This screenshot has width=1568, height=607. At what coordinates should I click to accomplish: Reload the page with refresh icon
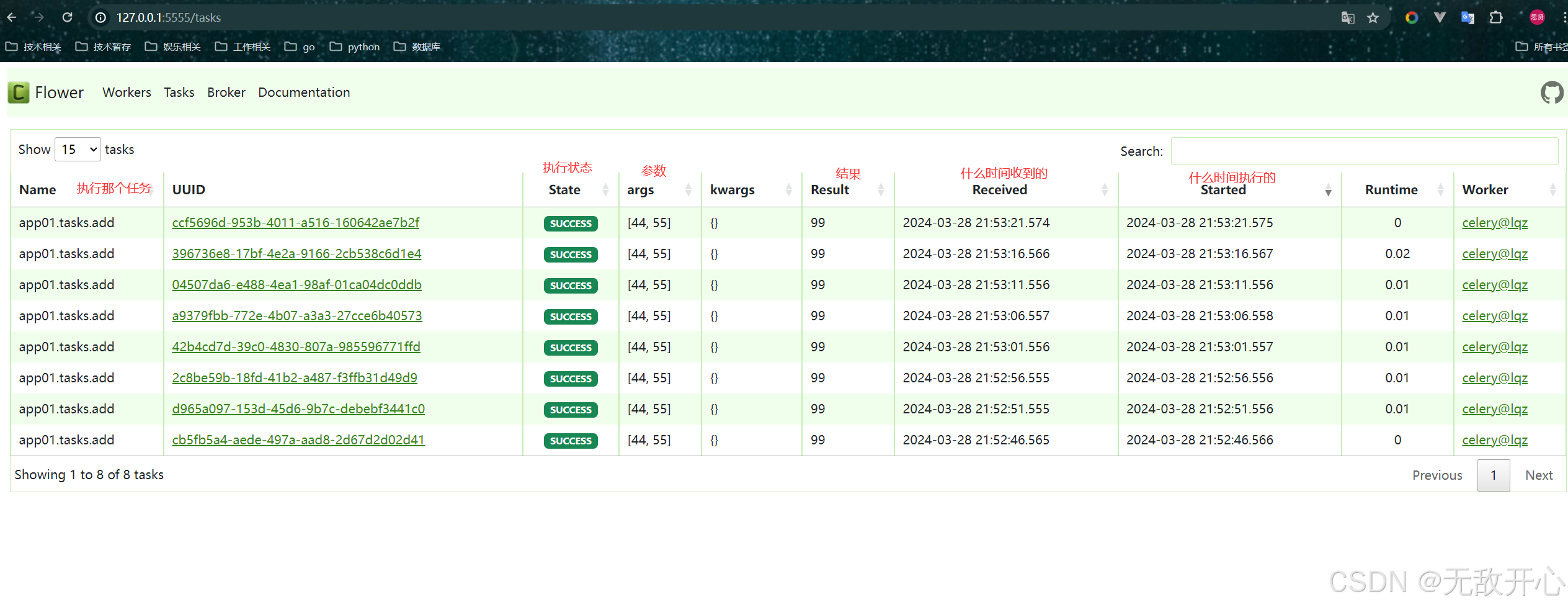coord(67,17)
